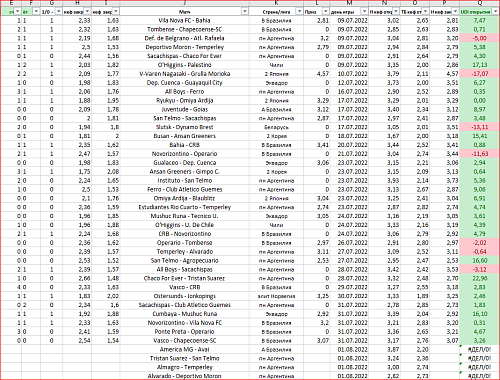
Task: Select the green cell showing 15,41
Action: coord(479,136)
